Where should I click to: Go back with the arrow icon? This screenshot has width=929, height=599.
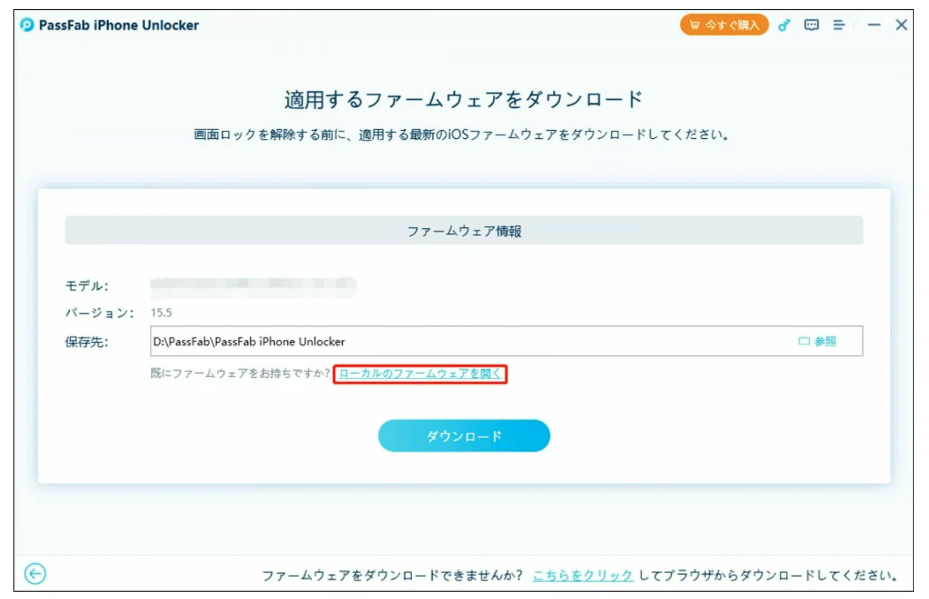point(35,574)
